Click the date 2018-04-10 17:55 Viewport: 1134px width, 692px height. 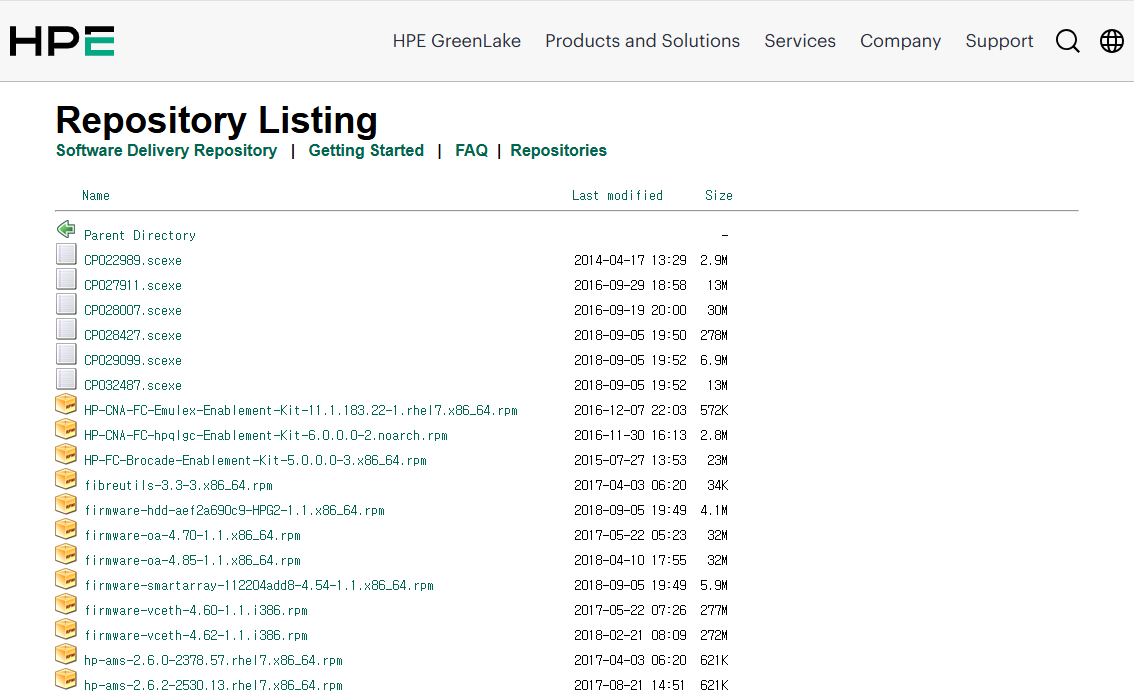(630, 560)
